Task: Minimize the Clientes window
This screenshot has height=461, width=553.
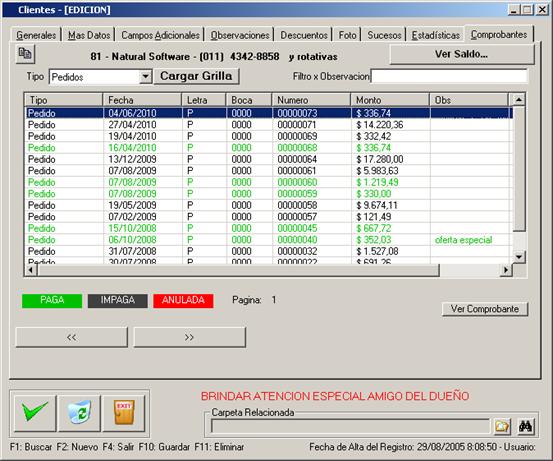Action: (x=514, y=10)
